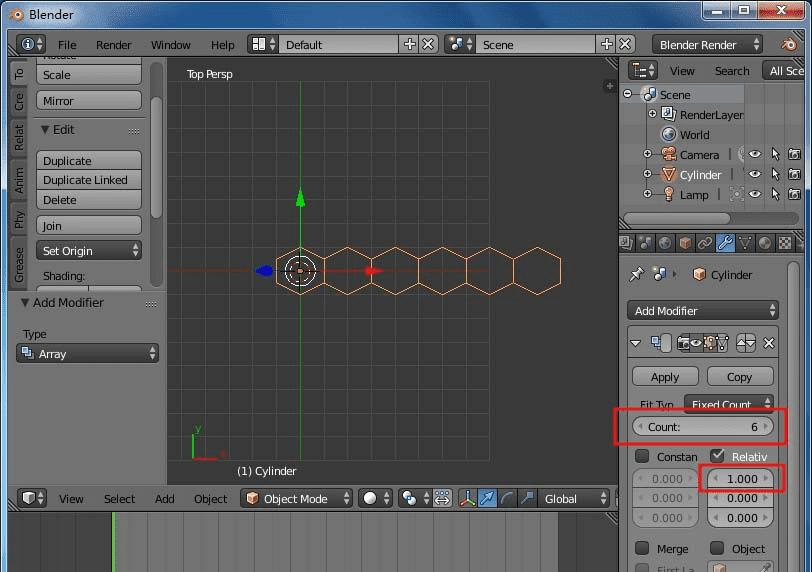This screenshot has width=812, height=572.
Task: Toggle the 3D manipulator widget icon
Action: [x=467, y=498]
